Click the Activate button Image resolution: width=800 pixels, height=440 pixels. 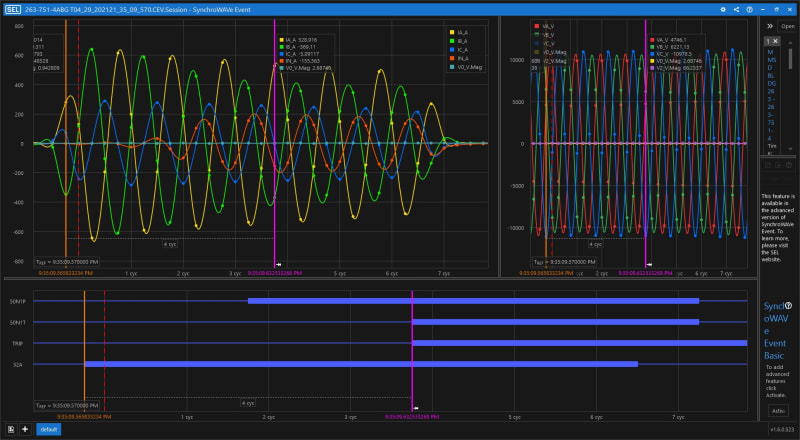click(778, 410)
